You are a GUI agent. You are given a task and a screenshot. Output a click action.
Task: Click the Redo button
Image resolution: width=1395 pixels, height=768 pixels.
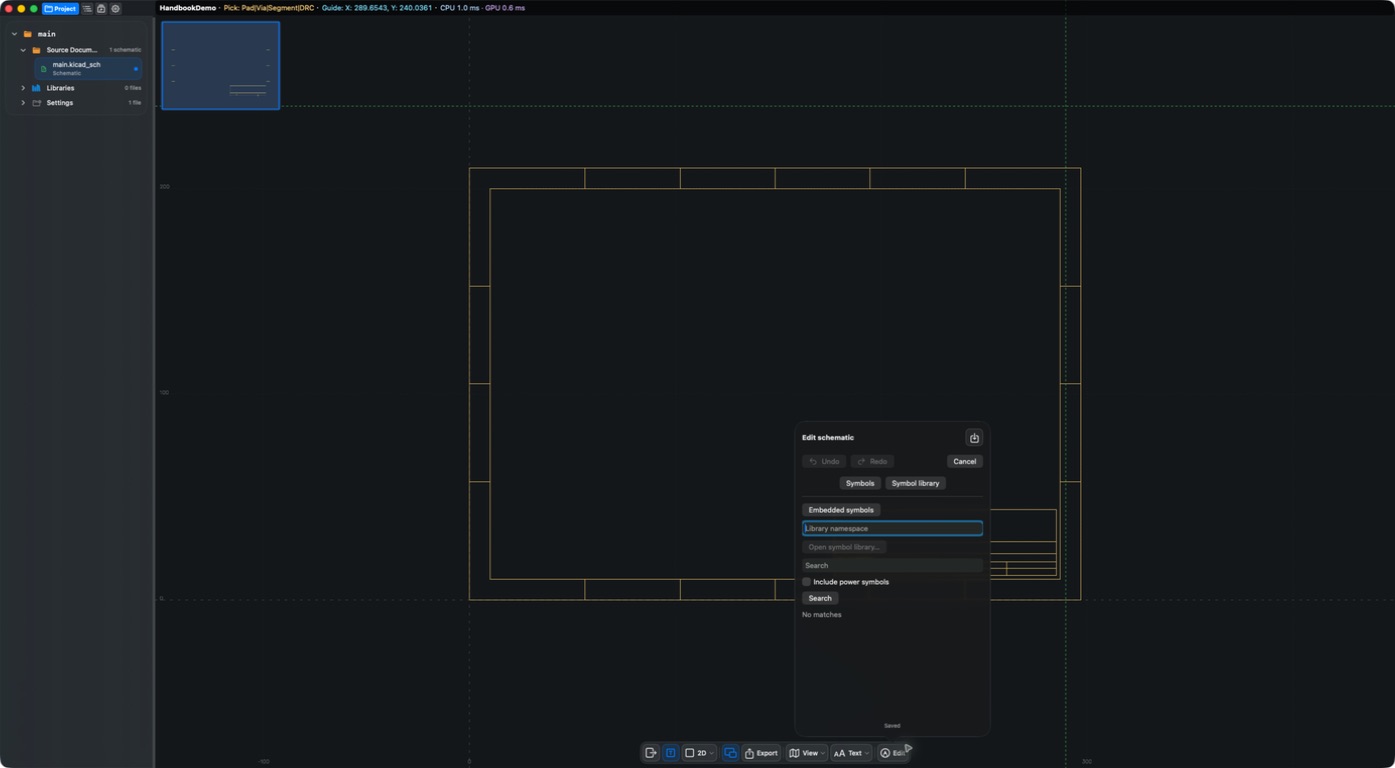872,461
